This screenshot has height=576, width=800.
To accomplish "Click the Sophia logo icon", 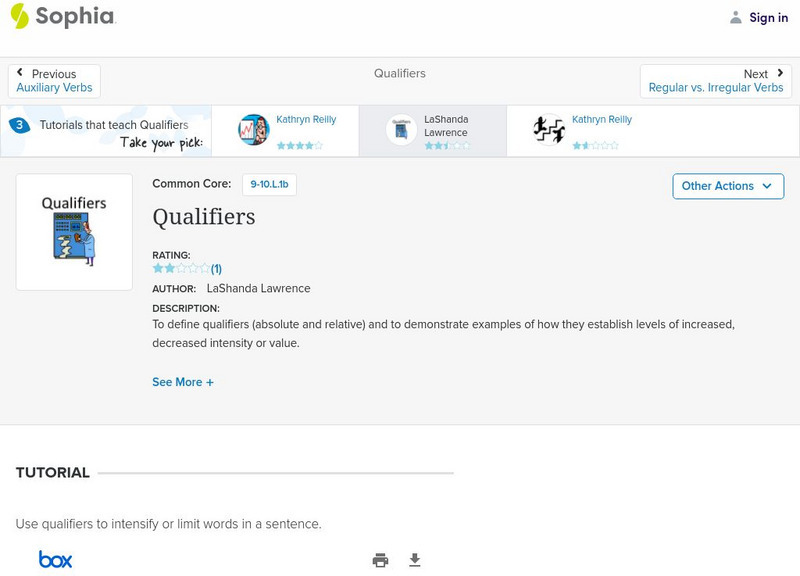I will click(x=19, y=16).
